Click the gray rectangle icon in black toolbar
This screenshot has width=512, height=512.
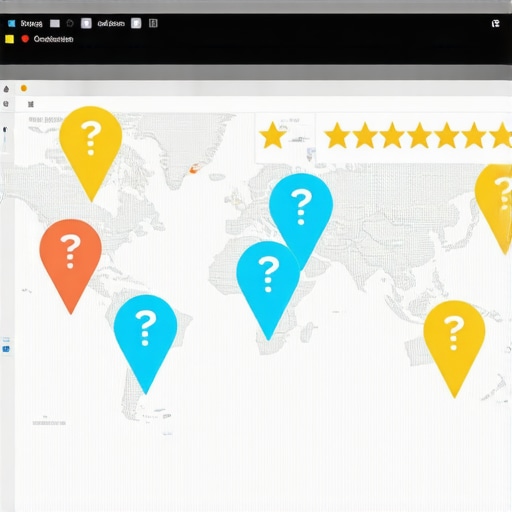click(55, 23)
